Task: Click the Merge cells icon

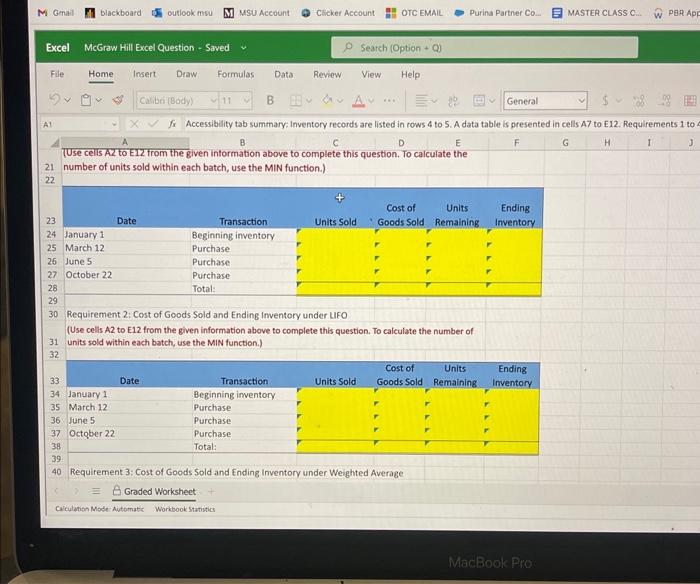Action: pos(479,101)
